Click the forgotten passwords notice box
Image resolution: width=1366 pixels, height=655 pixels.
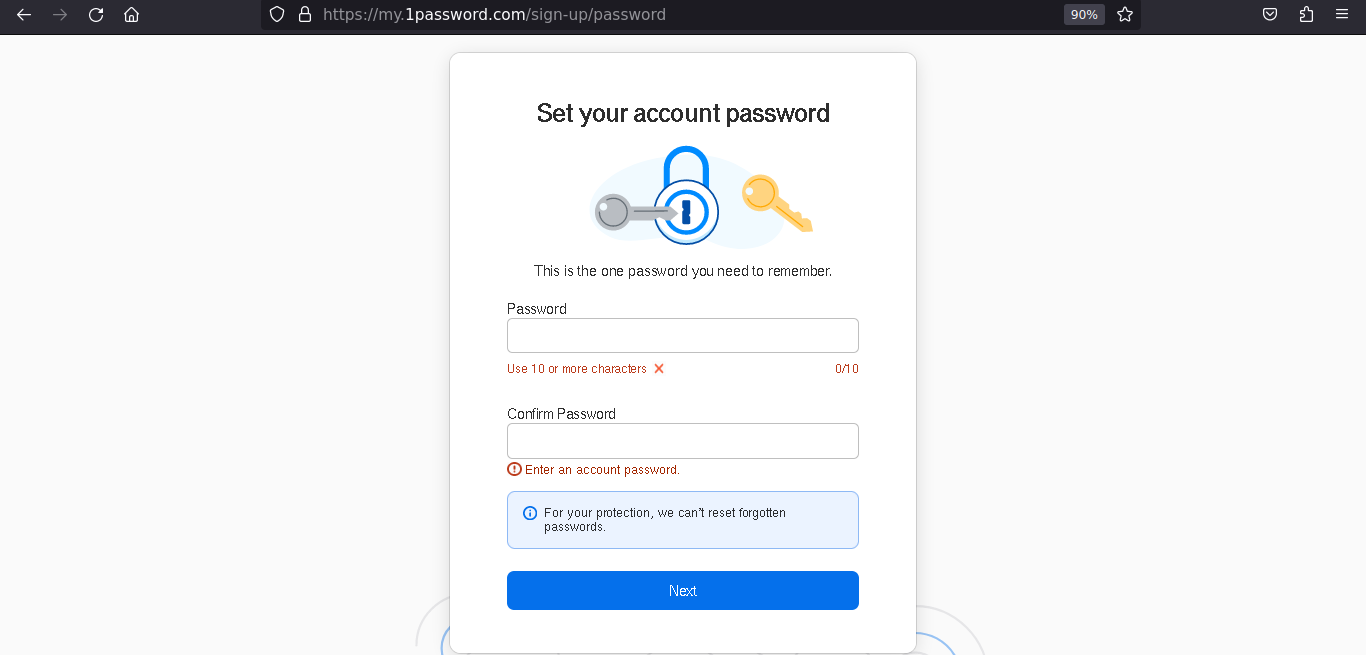(x=682, y=519)
